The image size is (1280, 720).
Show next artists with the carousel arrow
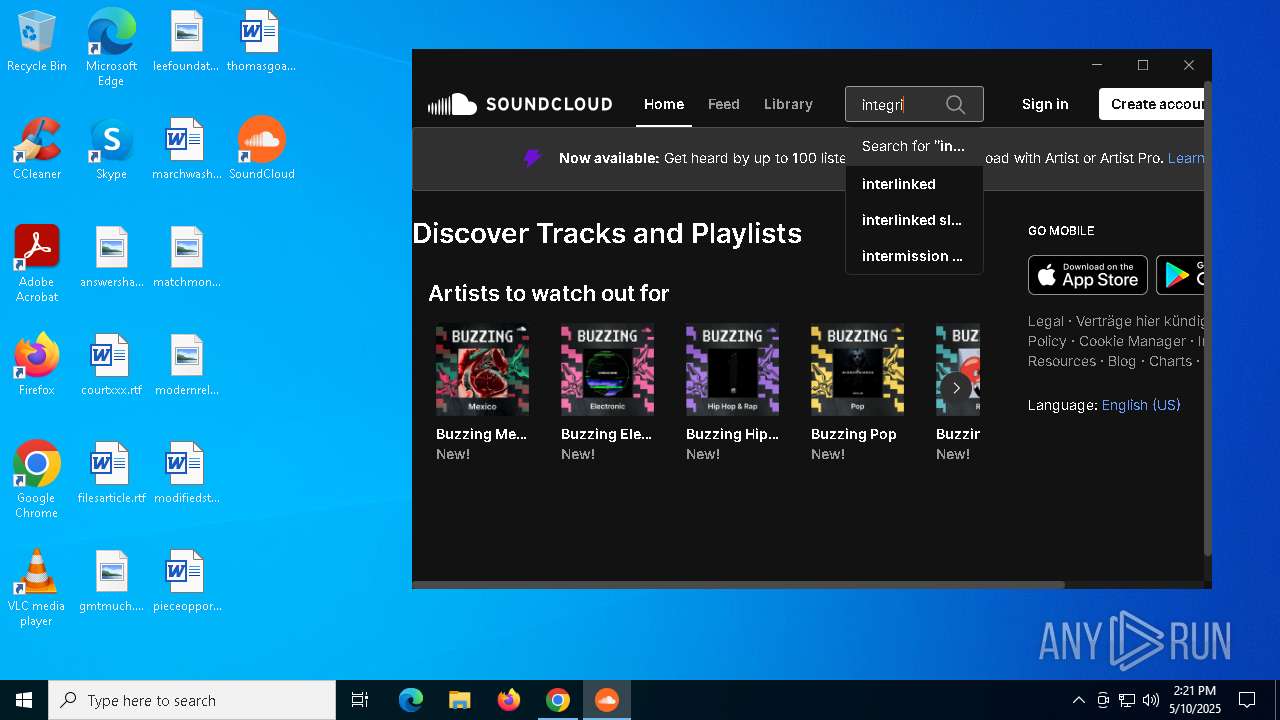click(956, 388)
